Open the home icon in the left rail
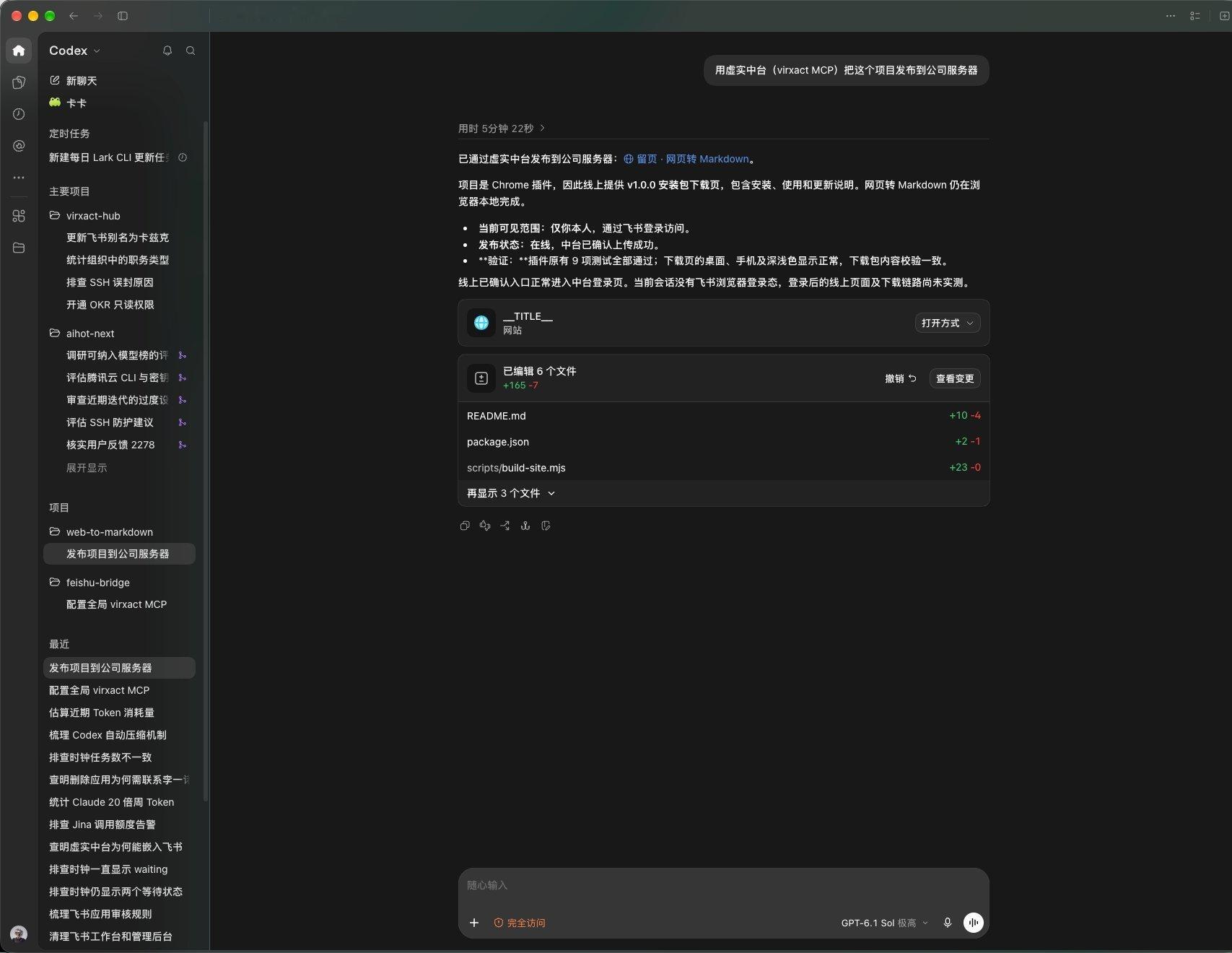The image size is (1232, 953). 19,51
